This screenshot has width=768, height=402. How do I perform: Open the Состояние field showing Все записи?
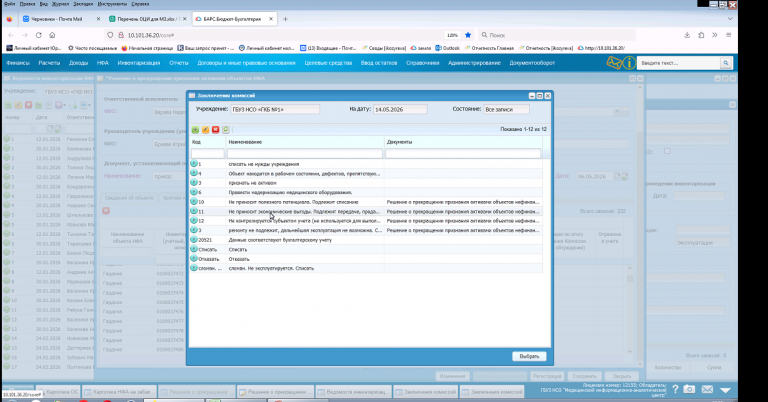click(x=506, y=110)
